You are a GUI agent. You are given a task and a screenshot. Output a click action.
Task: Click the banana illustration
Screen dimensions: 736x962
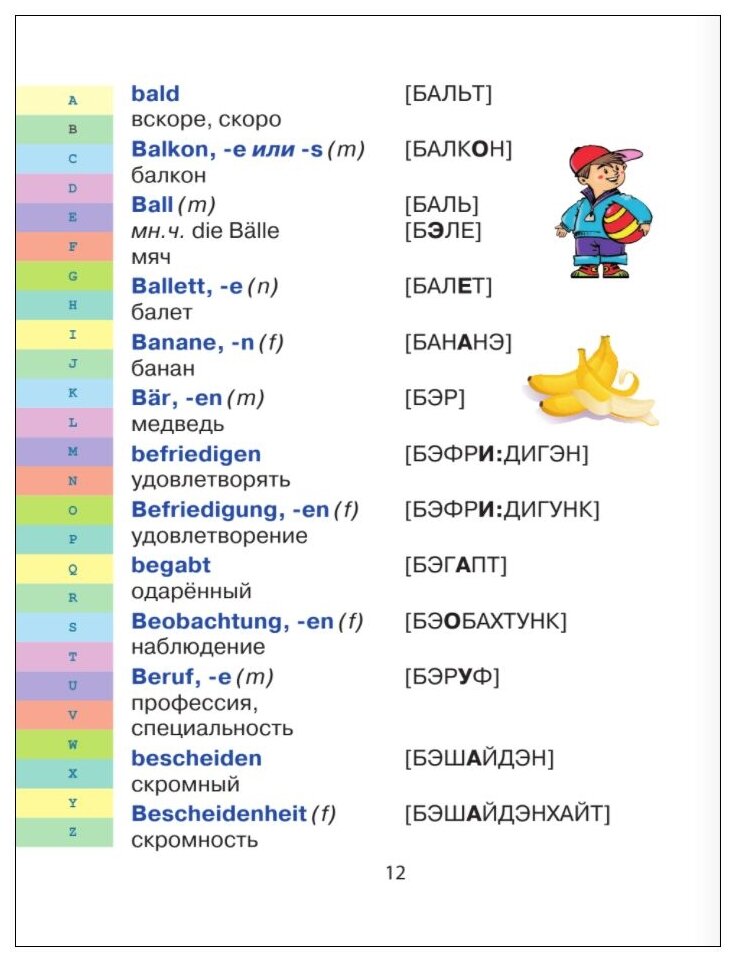592,381
